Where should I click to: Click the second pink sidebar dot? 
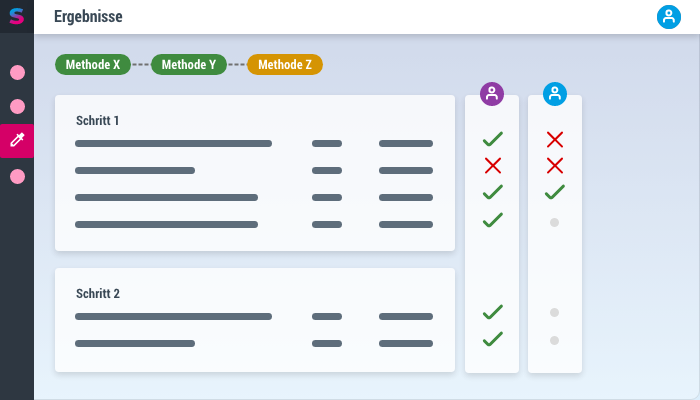(x=17, y=107)
